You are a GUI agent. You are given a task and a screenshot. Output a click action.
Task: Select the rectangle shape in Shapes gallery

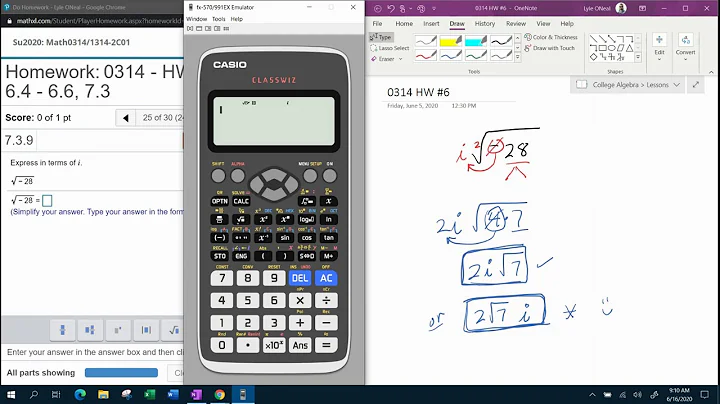coord(602,48)
